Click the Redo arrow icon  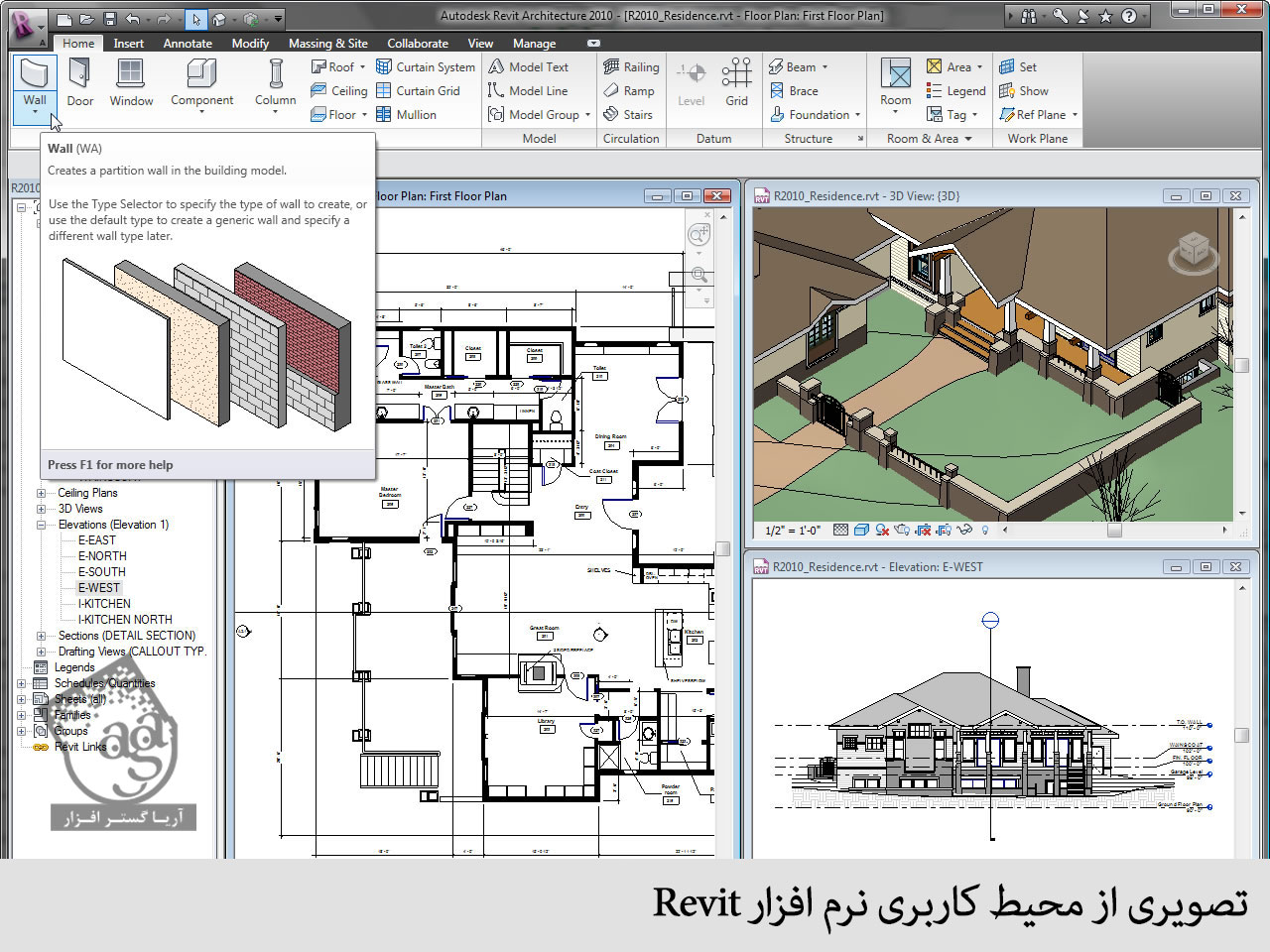pos(164,18)
